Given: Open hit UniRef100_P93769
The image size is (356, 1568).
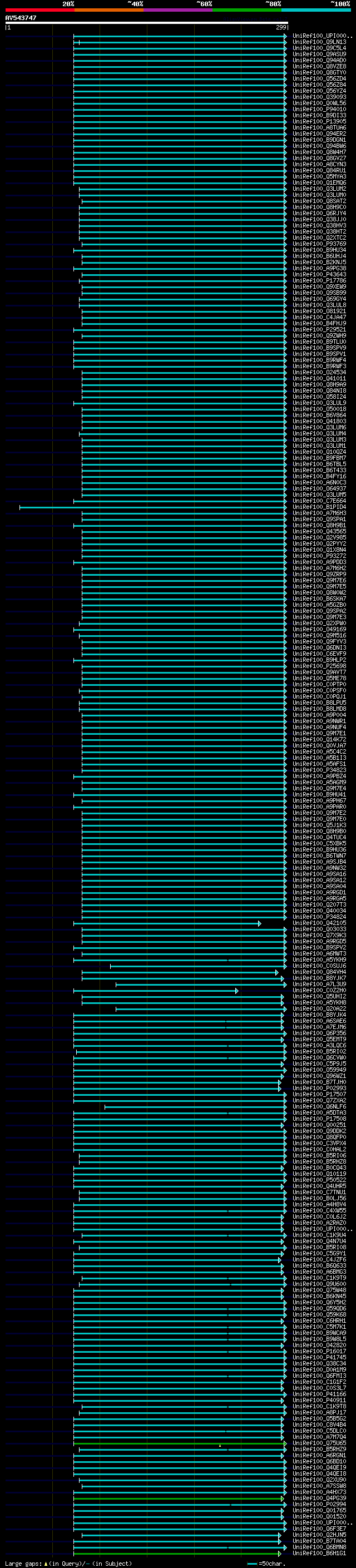Looking at the screenshot, I should (319, 244).
